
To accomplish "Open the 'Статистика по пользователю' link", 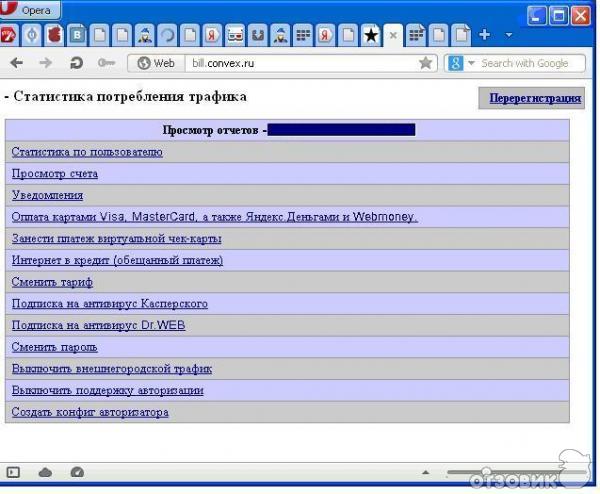I will pos(87,152).
